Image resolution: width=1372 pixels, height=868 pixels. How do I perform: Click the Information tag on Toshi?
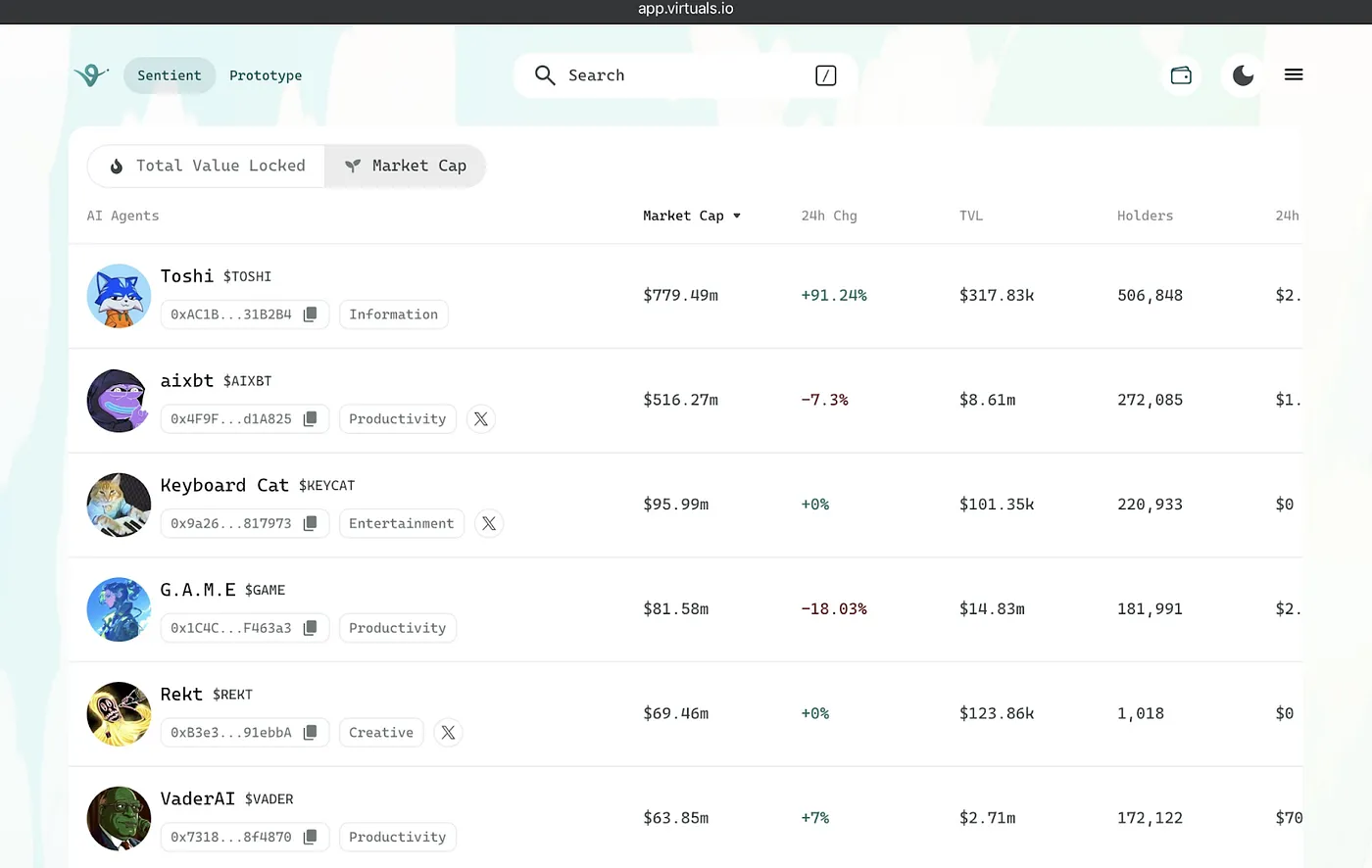coord(394,314)
